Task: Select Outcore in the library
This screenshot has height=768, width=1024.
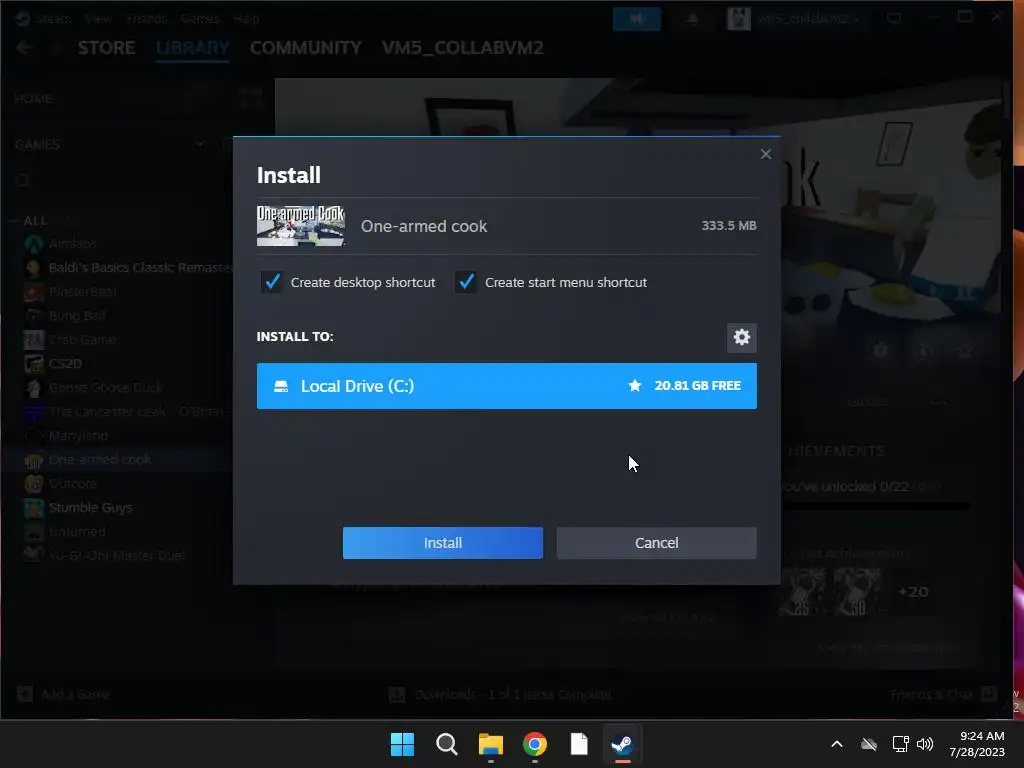Action: pos(72,484)
